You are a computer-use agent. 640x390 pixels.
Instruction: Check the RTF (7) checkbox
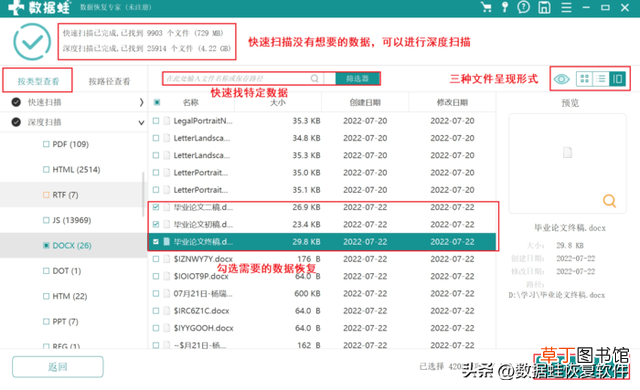pyautogui.click(x=46, y=195)
